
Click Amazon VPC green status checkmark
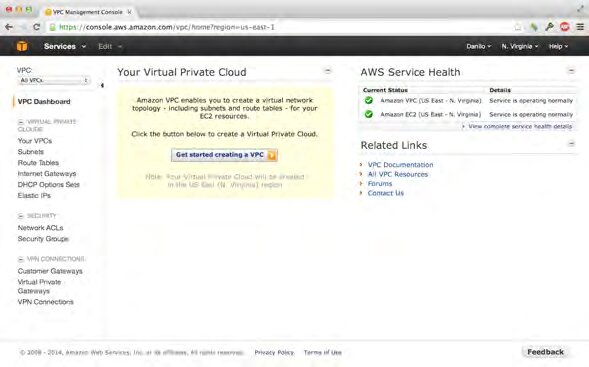pos(369,100)
